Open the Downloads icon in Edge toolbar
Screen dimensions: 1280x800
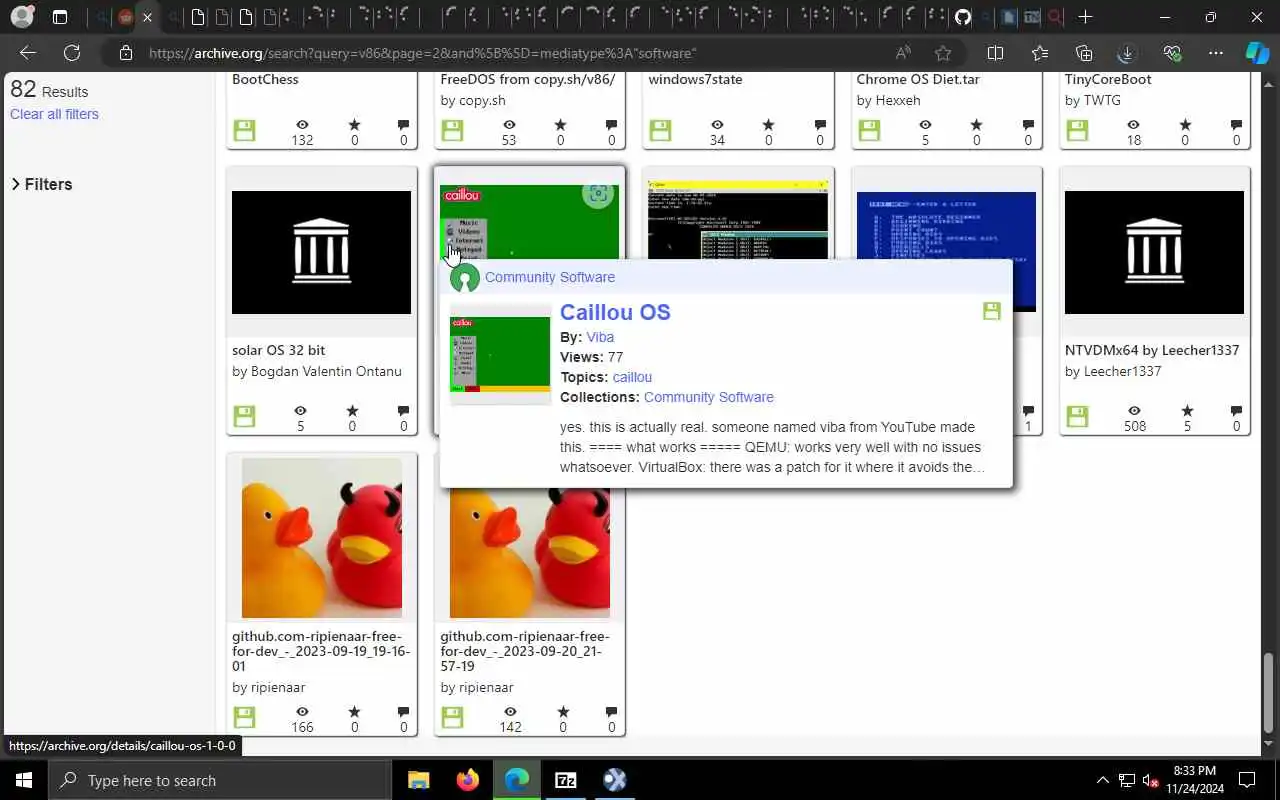(1127, 53)
